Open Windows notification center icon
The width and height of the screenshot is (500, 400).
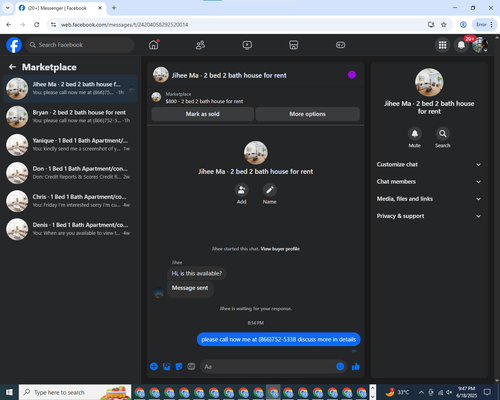[x=487, y=392]
